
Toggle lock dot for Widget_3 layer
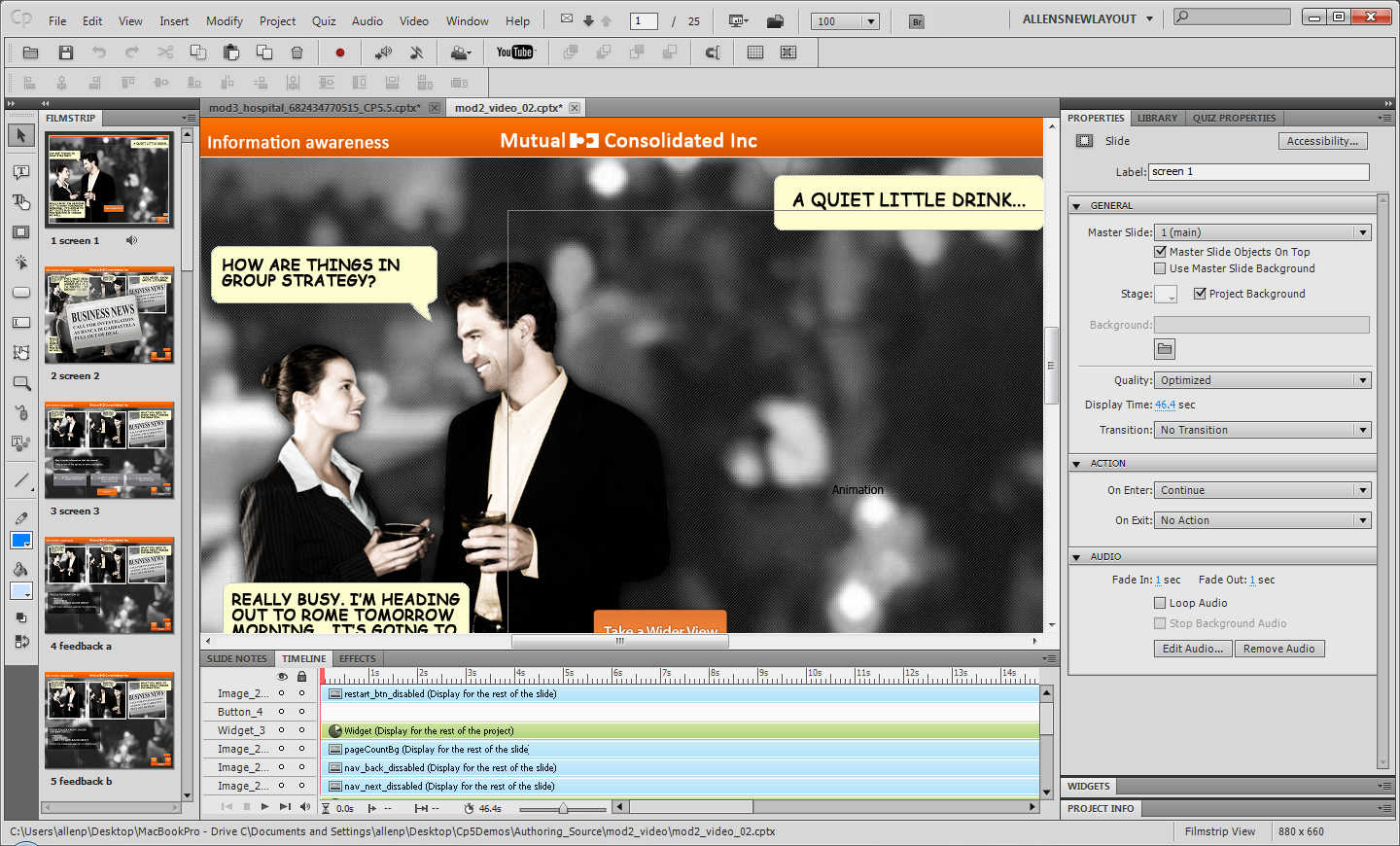(301, 730)
